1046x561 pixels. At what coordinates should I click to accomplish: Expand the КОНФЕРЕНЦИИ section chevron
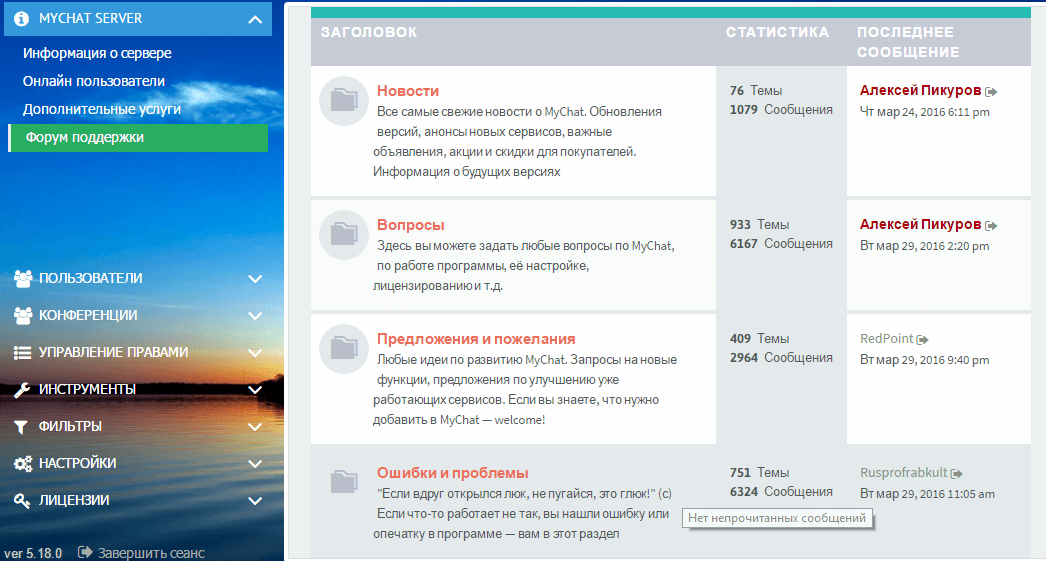coord(255,316)
